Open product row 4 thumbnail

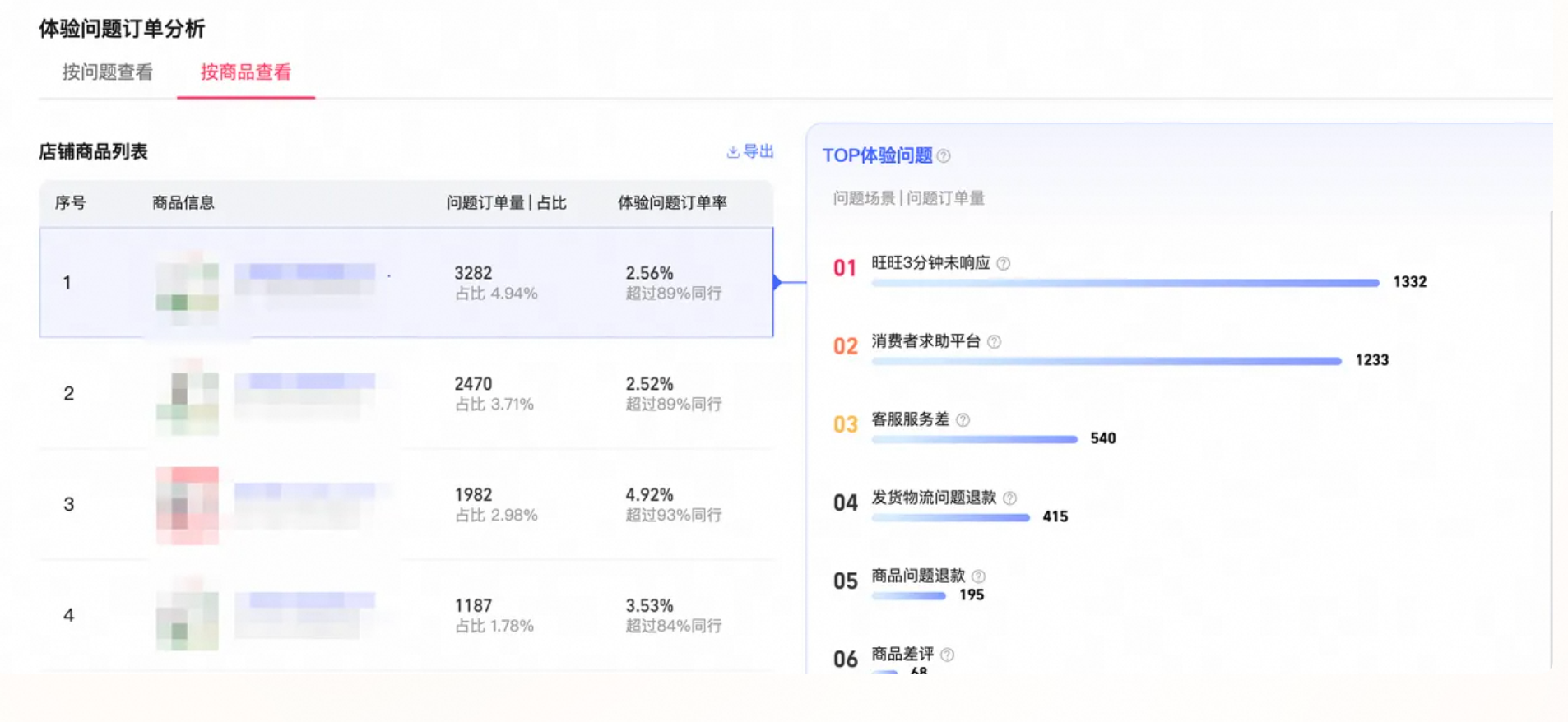point(188,614)
